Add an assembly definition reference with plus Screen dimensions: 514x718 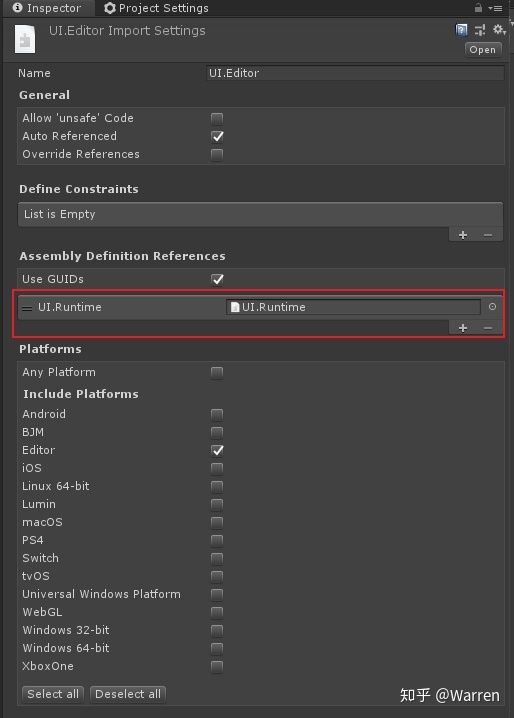click(463, 328)
